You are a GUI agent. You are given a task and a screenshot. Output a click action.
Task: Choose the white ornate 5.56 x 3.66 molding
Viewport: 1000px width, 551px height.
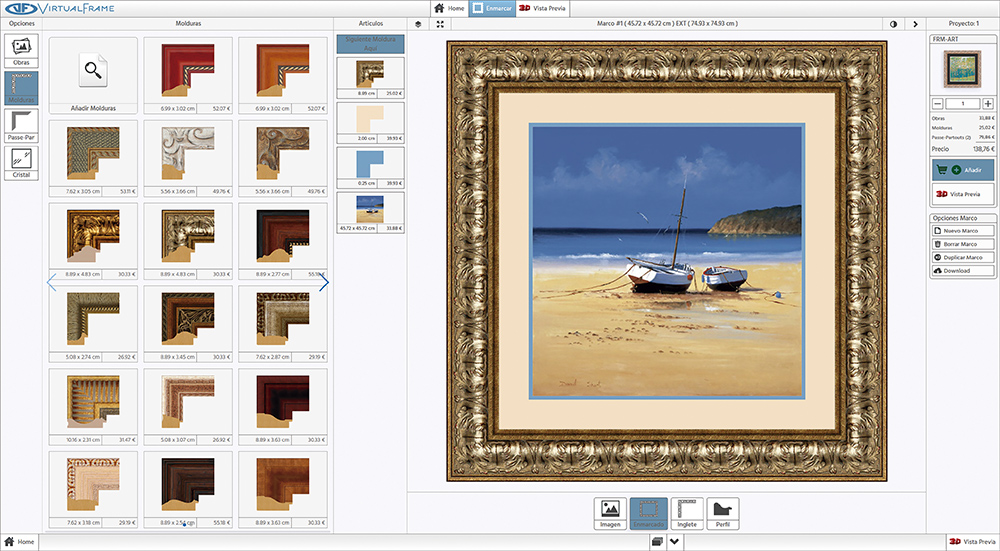[x=188, y=158]
